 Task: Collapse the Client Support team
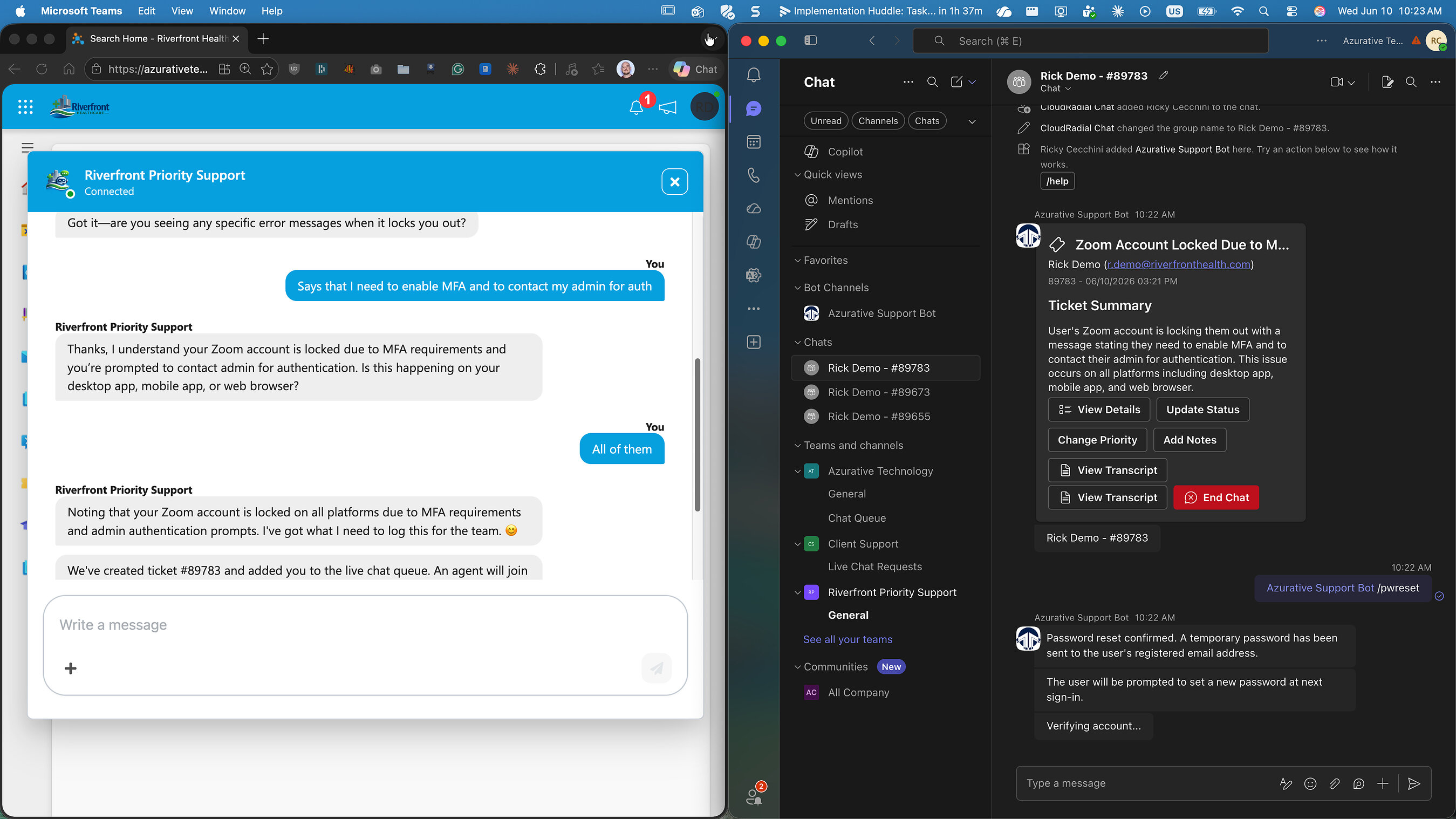point(797,544)
